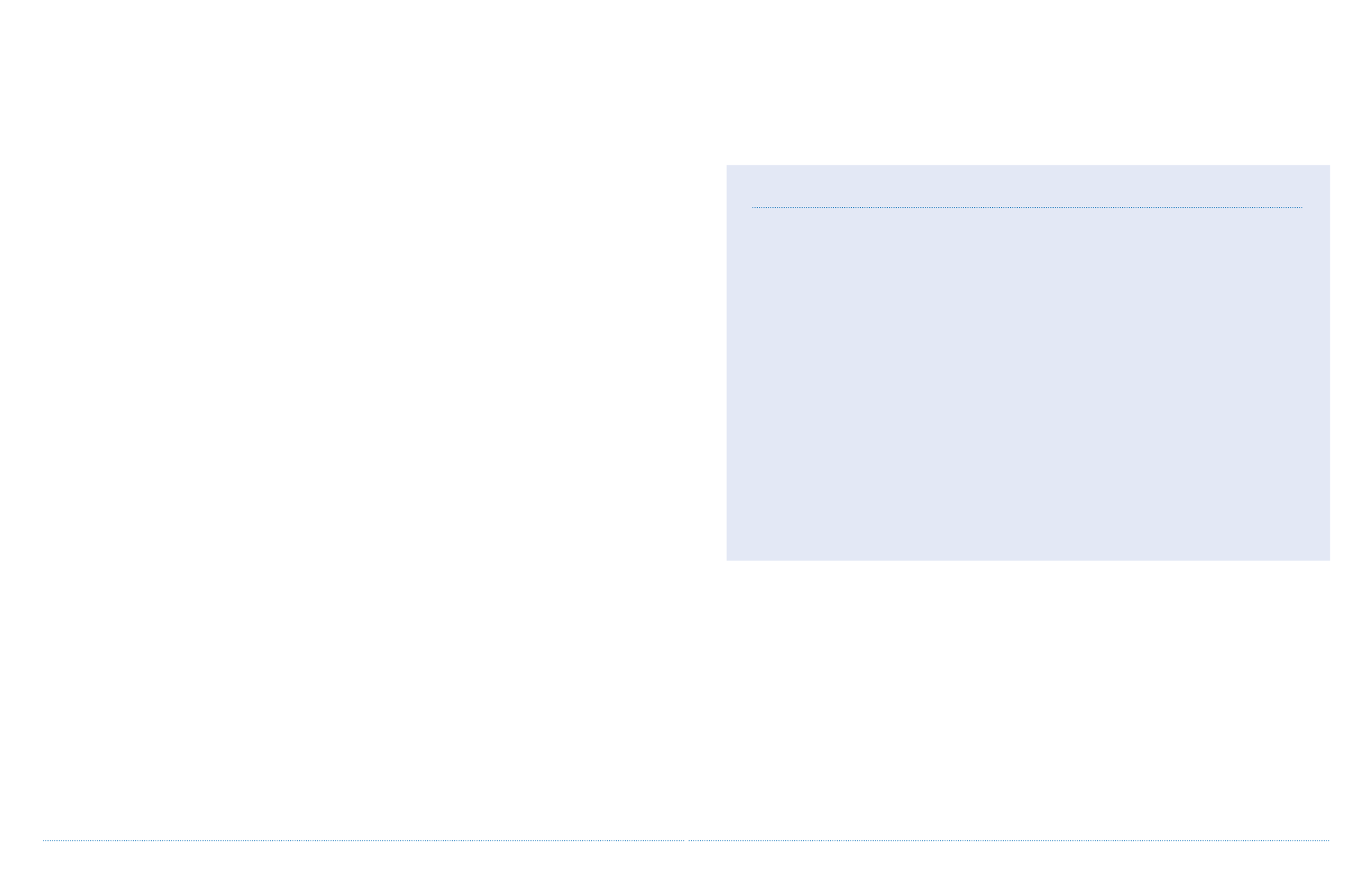Screen dimensions: 1372x888
Task: Click the right footer dotted divider line
Action: [x=1009, y=841]
